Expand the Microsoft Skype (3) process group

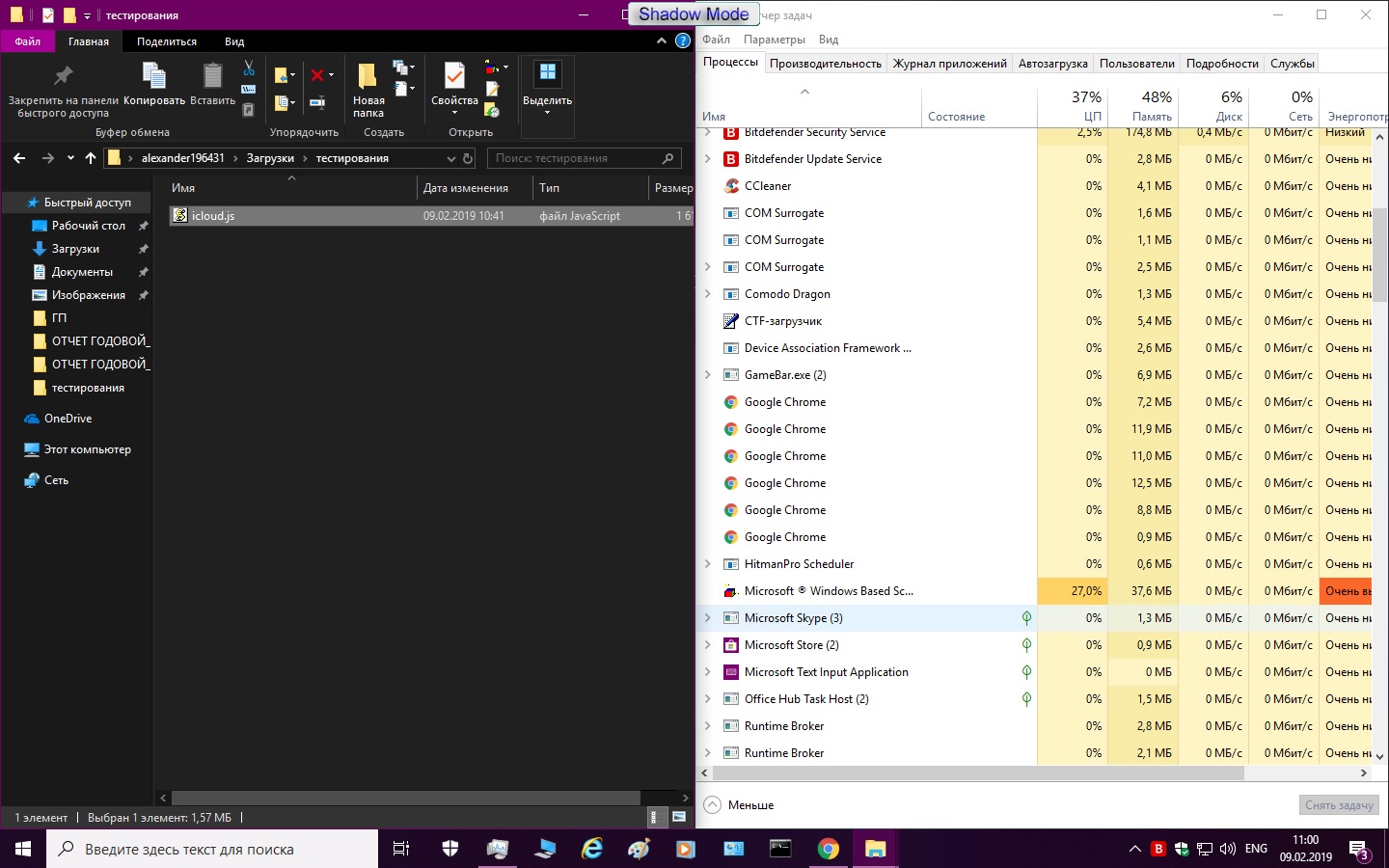click(708, 618)
